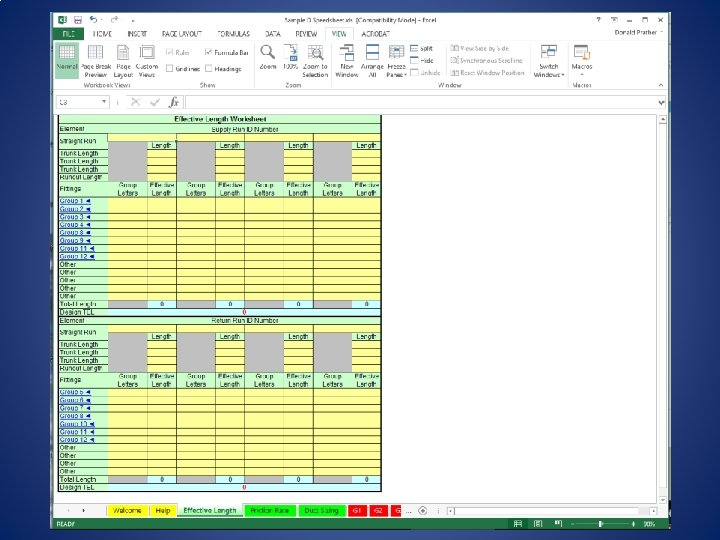Image resolution: width=720 pixels, height=540 pixels.
Task: Undo the last action
Action: [93, 20]
